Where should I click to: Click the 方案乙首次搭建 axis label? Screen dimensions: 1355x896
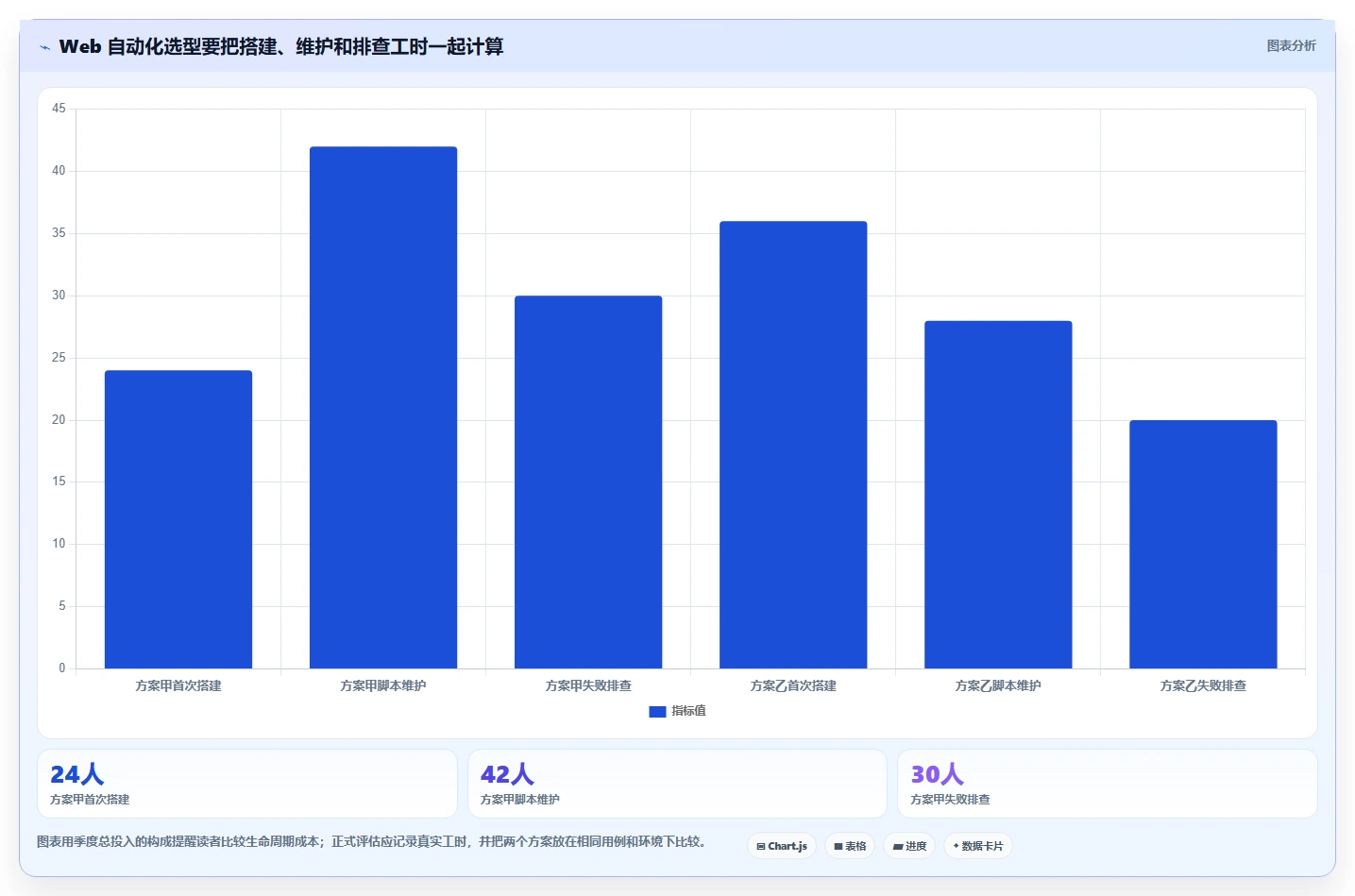click(793, 685)
